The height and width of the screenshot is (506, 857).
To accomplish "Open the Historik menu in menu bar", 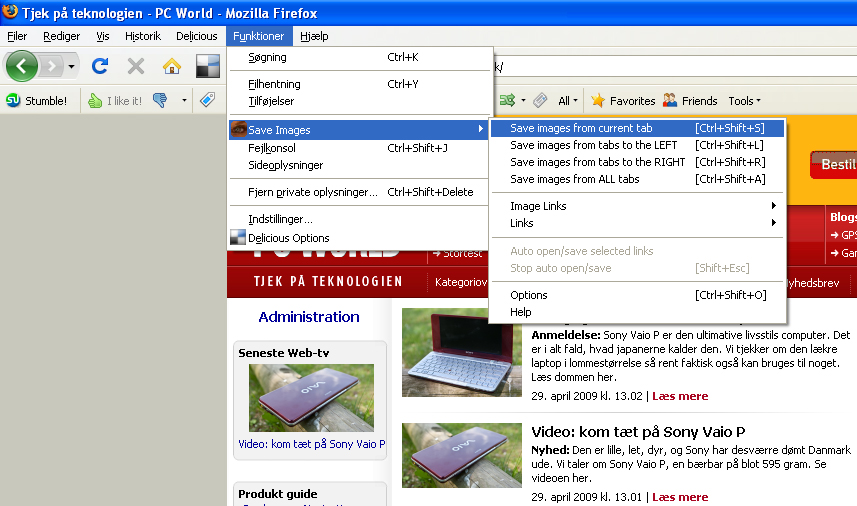I will (x=142, y=36).
